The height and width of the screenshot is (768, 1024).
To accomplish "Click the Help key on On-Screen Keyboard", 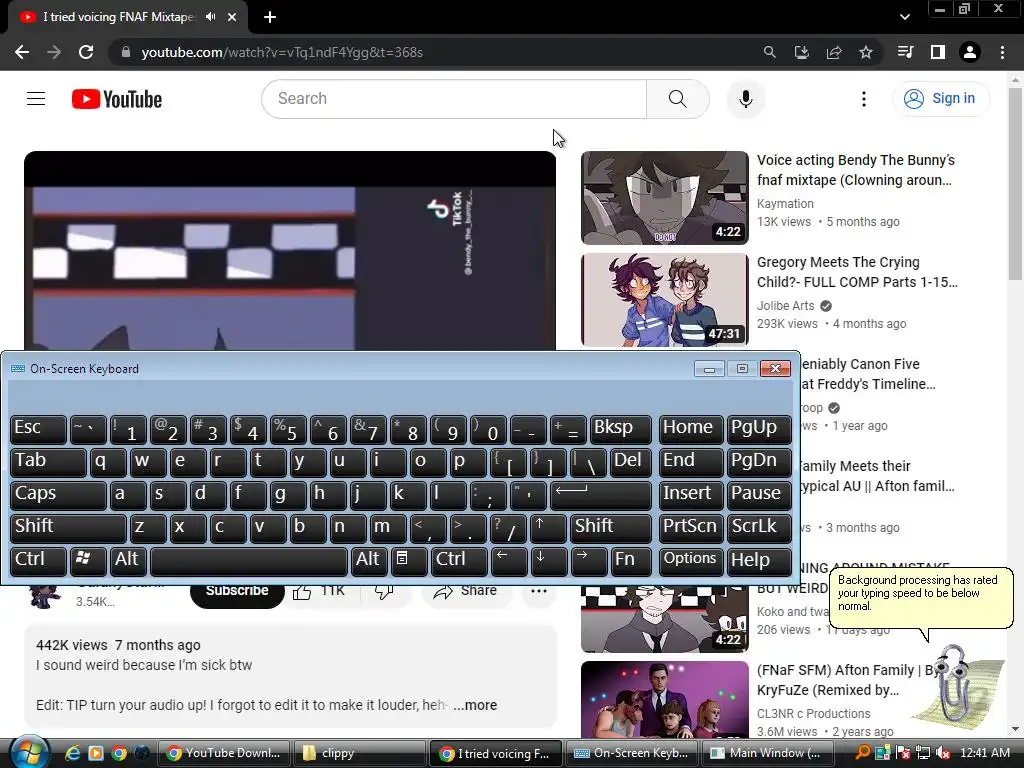I will (759, 560).
